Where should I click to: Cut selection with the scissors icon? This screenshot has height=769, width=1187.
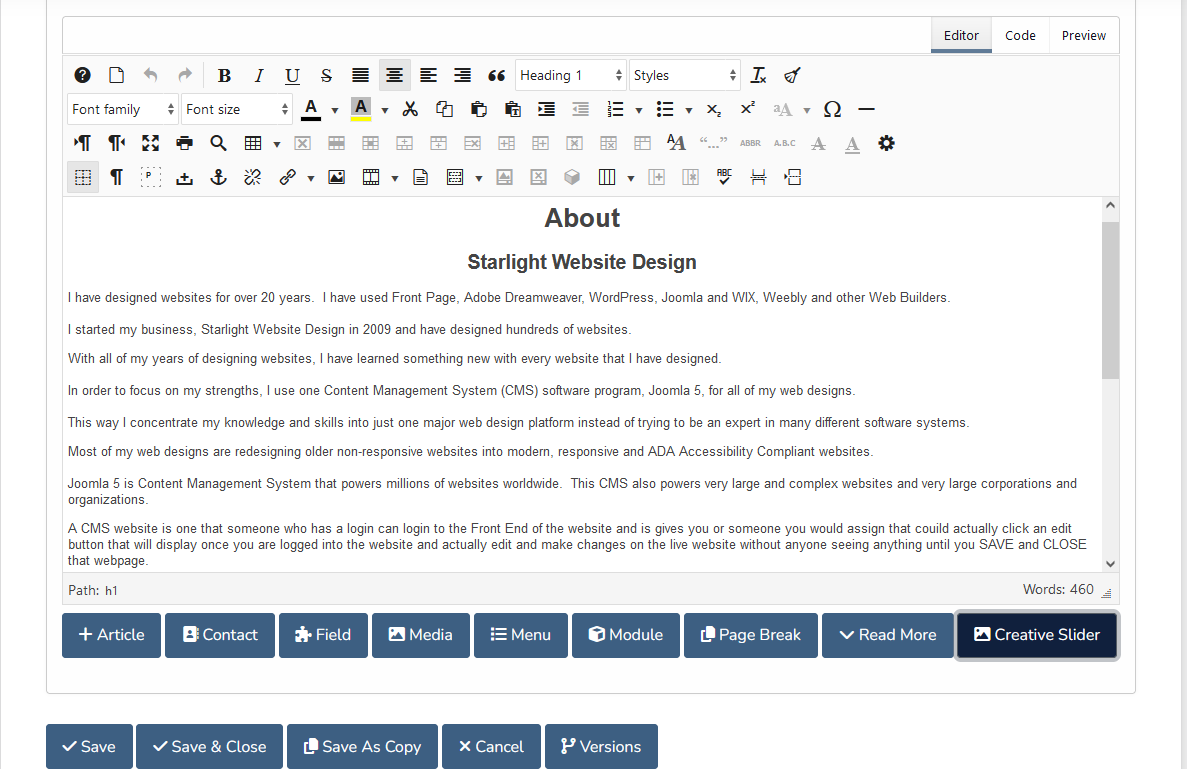(x=410, y=109)
